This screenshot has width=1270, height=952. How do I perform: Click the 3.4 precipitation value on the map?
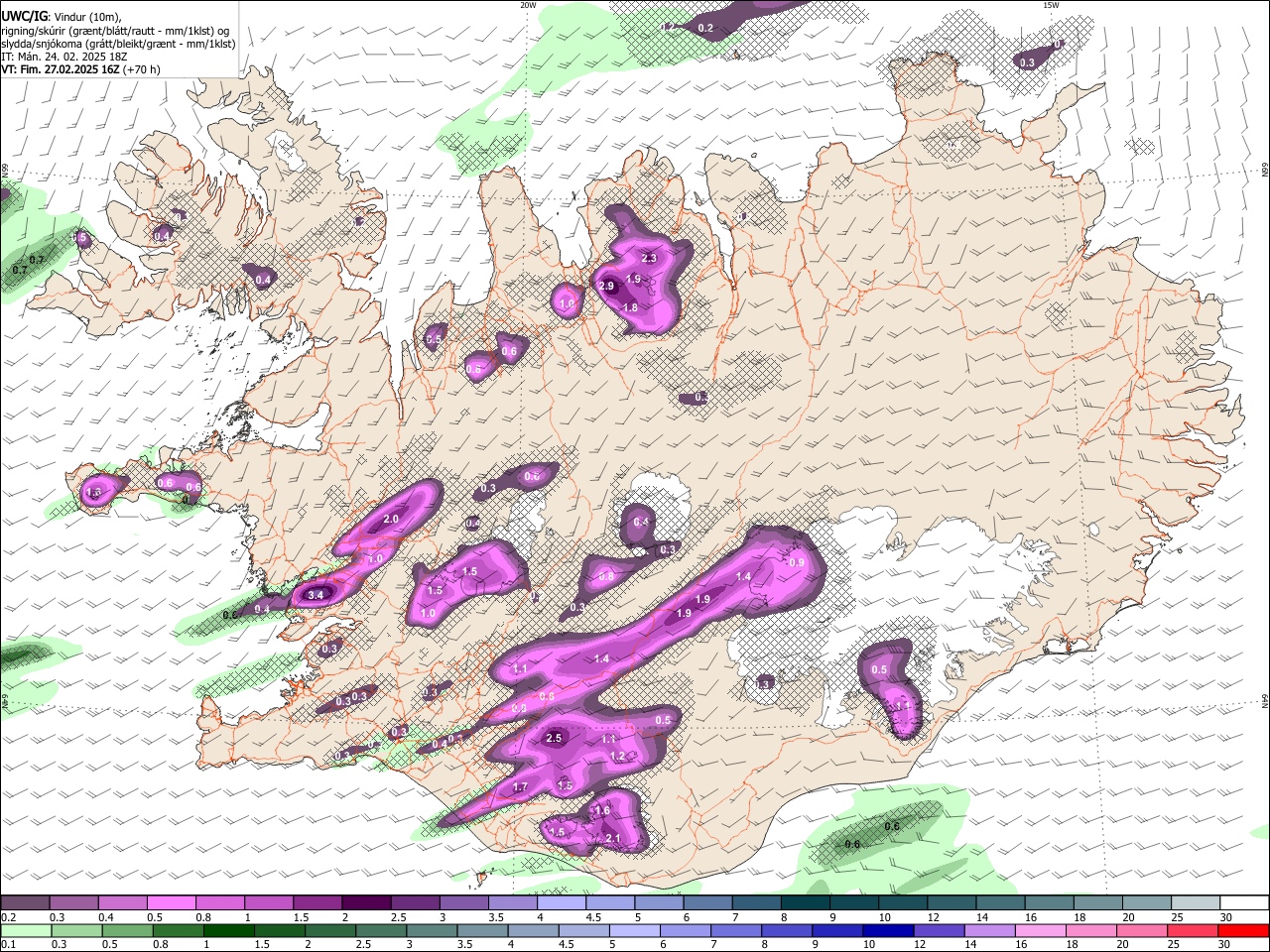[317, 595]
